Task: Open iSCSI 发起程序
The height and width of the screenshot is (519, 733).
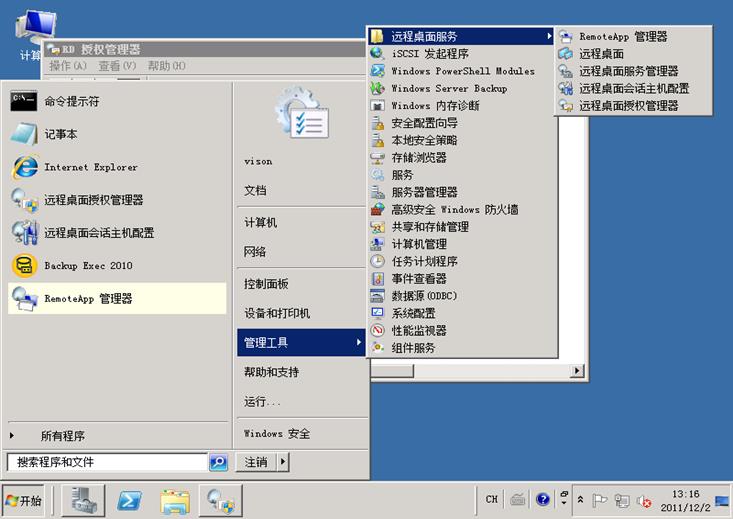Action: tap(462, 53)
